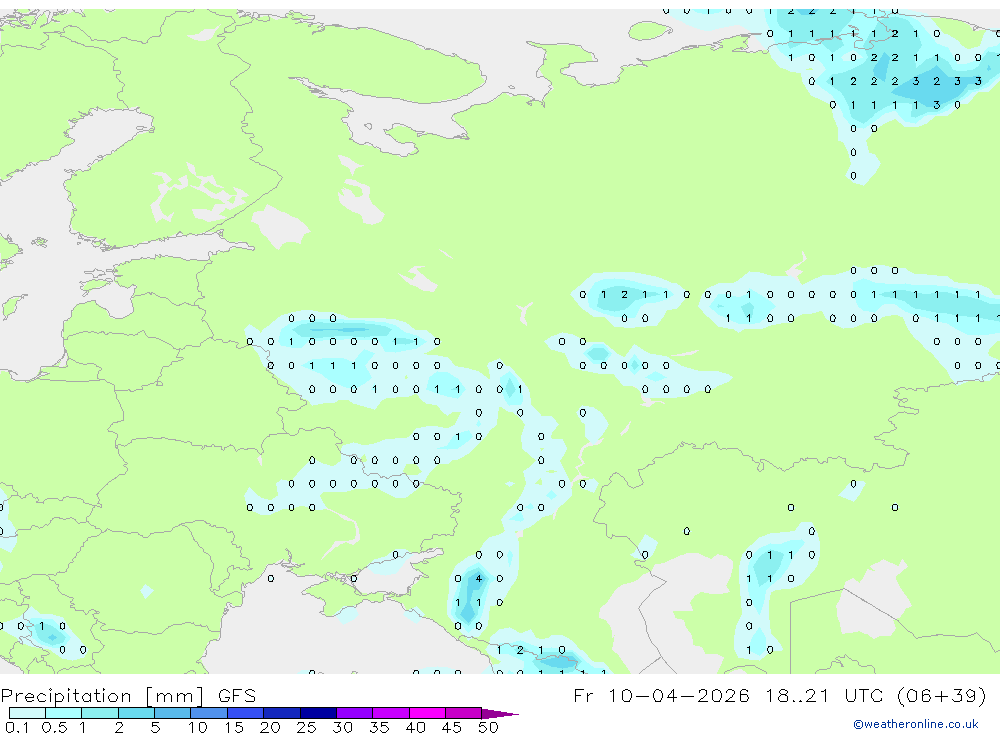
Task: Click the legend label "0.1"
Action: [17, 727]
